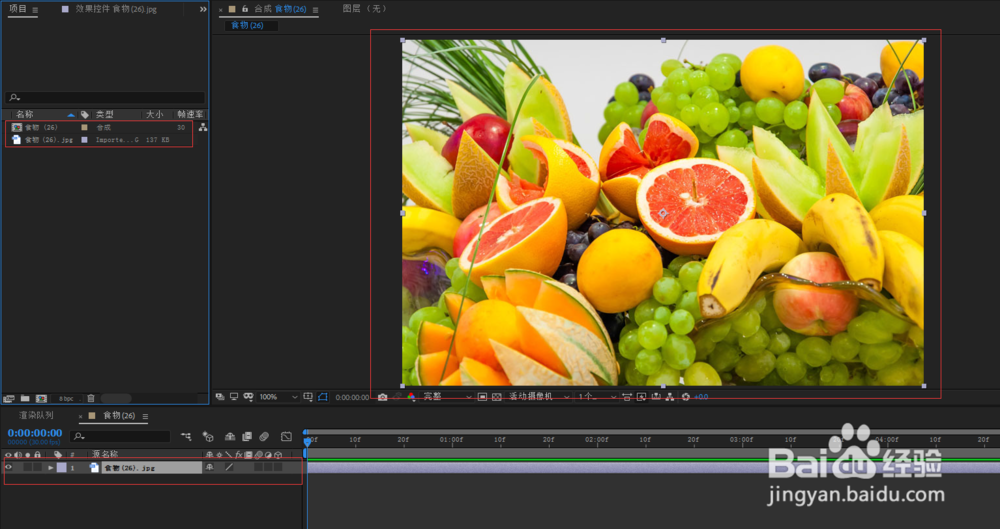Click the viewer timecode 0:00:00:00
This screenshot has width=1000, height=529.
(352, 397)
